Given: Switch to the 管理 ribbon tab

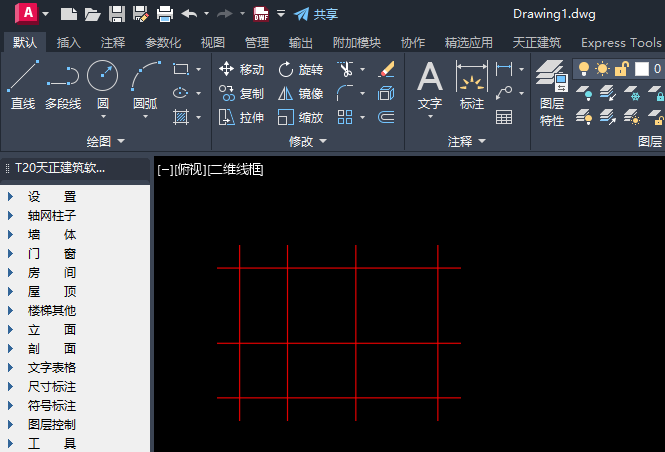Looking at the screenshot, I should [257, 42].
